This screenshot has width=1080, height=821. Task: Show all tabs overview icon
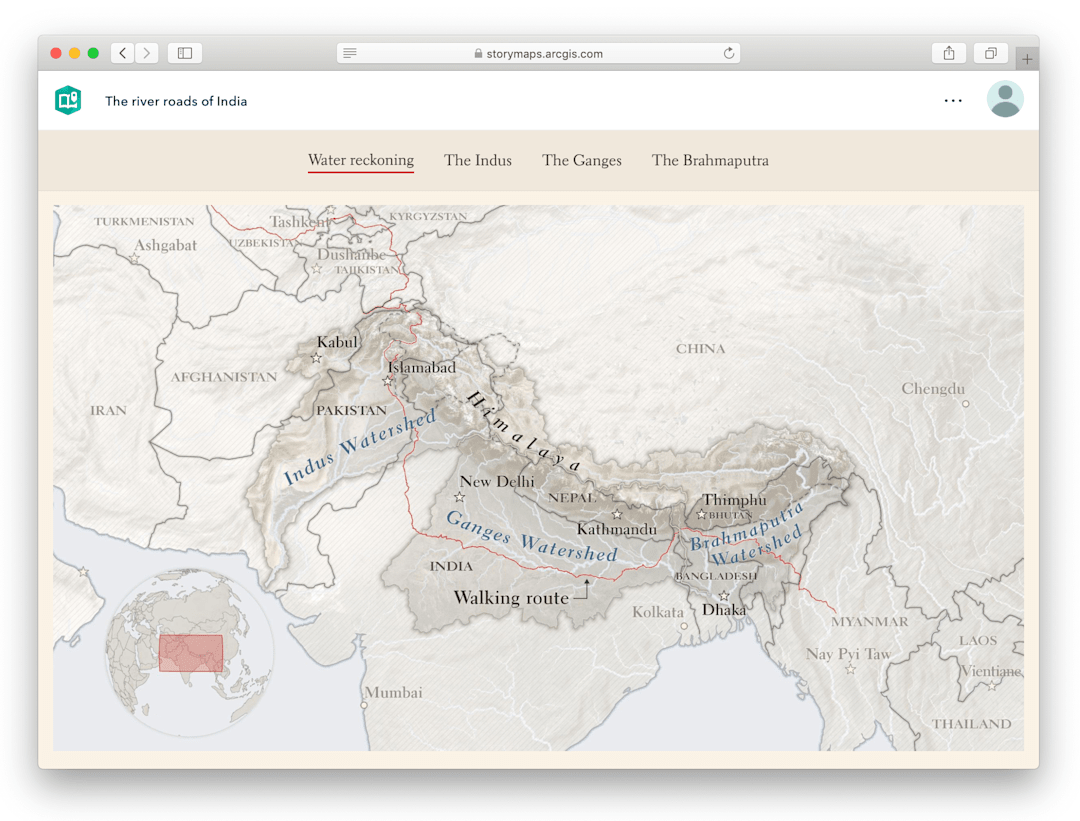pos(990,53)
